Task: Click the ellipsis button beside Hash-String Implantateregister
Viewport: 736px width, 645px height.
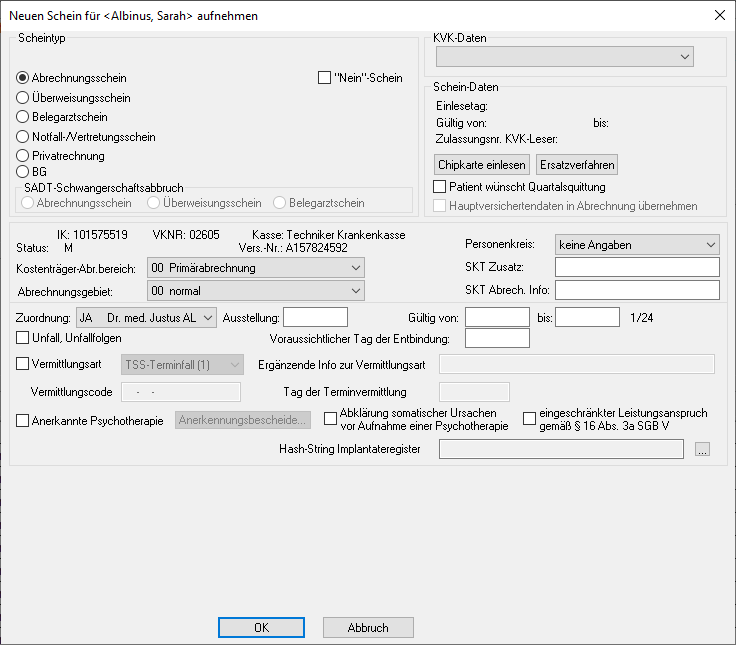Action: pyautogui.click(x=703, y=450)
